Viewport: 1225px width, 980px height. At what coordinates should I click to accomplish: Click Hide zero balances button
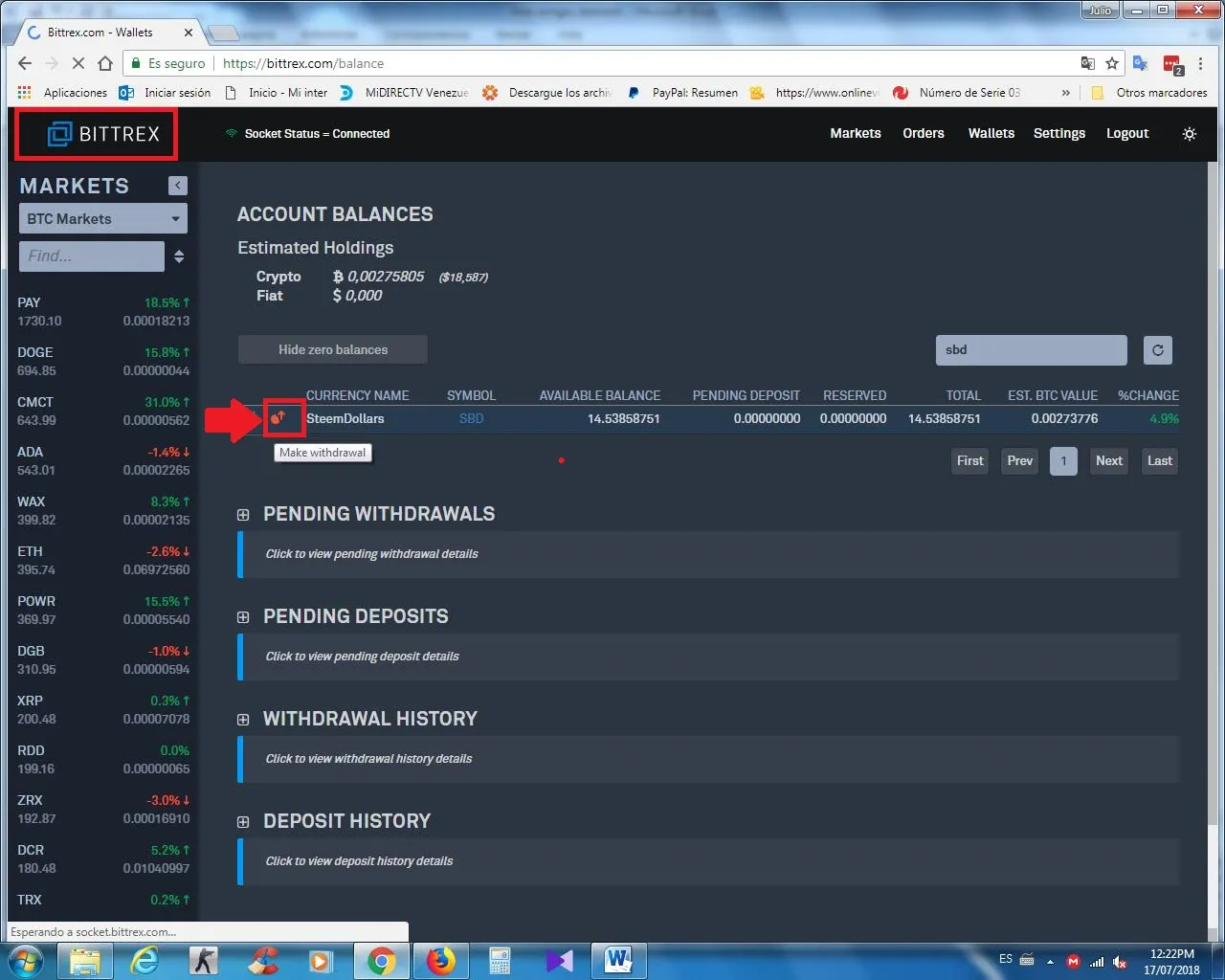(x=332, y=350)
